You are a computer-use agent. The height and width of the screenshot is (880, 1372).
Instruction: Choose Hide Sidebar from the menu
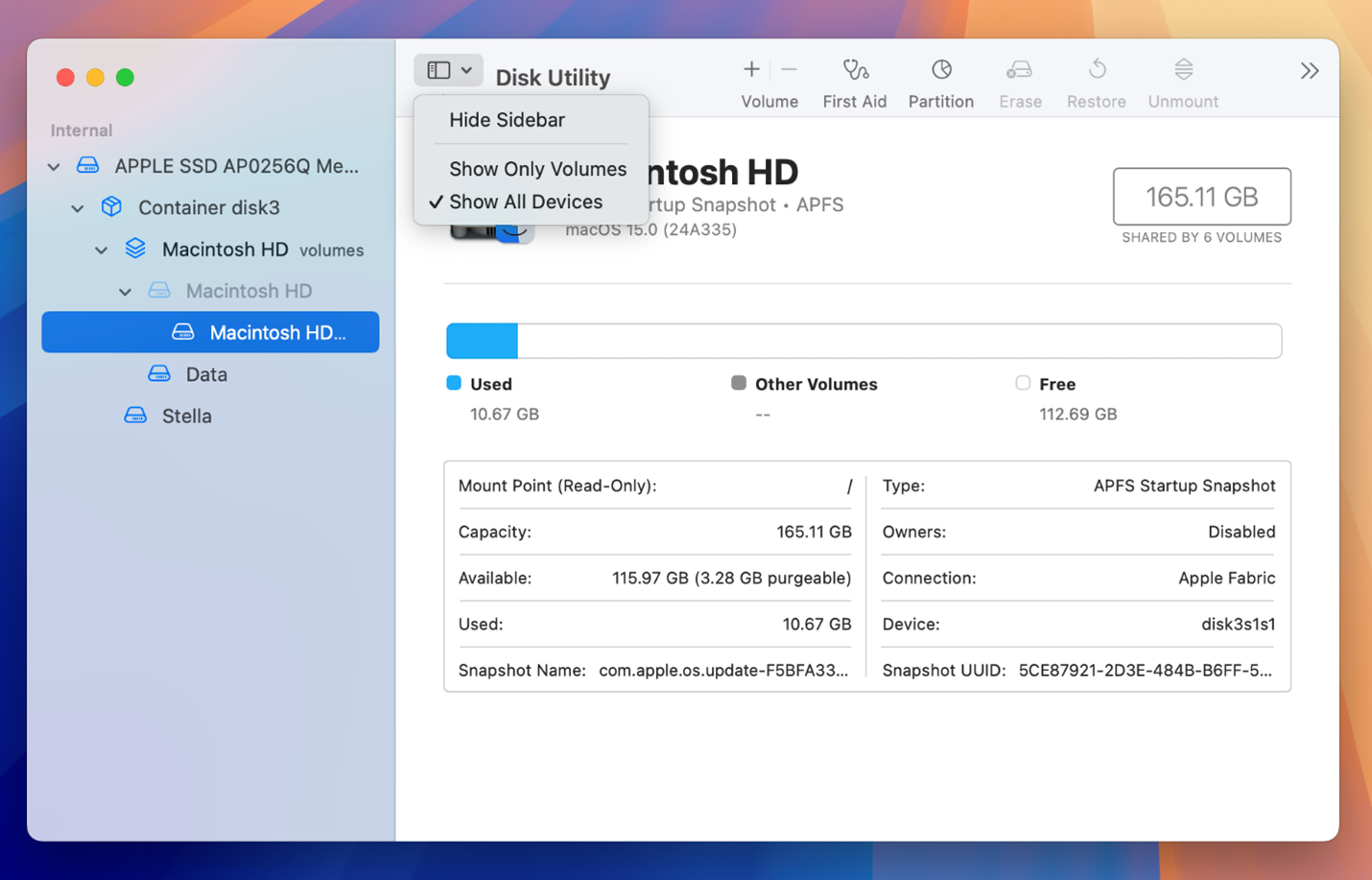(507, 120)
